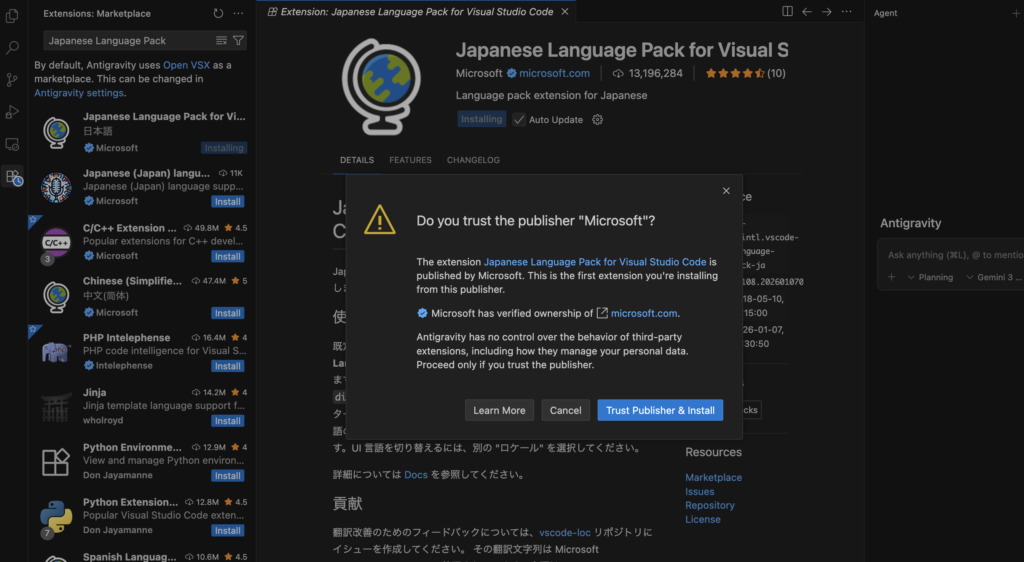
Task: Toggle the Auto Update checkbox
Action: (519, 120)
